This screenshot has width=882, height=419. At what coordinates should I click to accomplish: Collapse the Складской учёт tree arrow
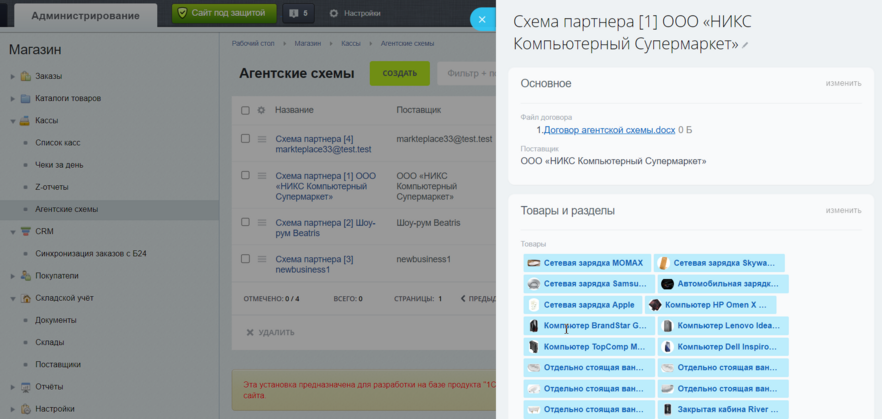[x=12, y=299]
